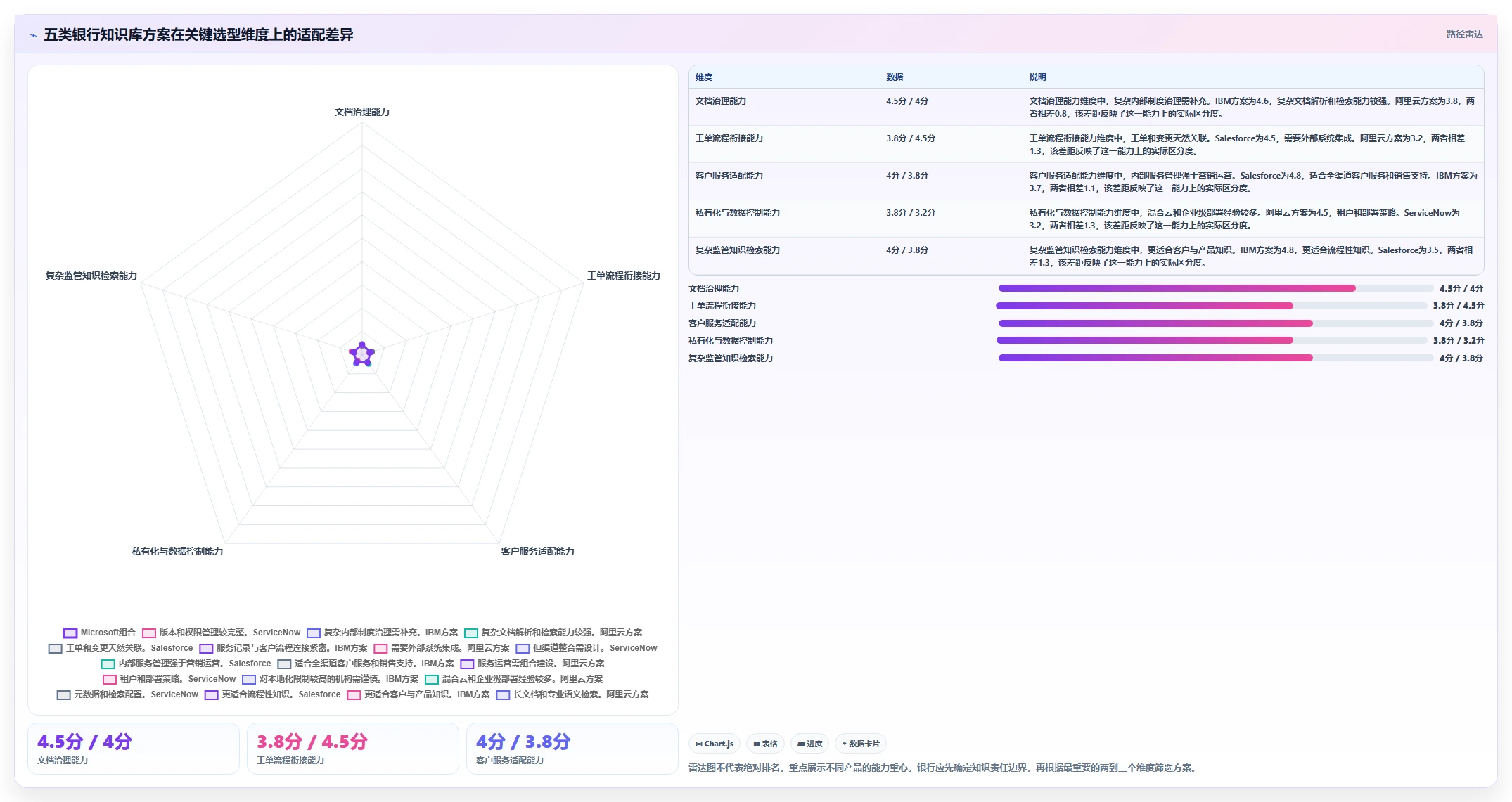Click the 文档治理能力 progress bar
The width and height of the screenshot is (1512, 802).
coord(1215,288)
